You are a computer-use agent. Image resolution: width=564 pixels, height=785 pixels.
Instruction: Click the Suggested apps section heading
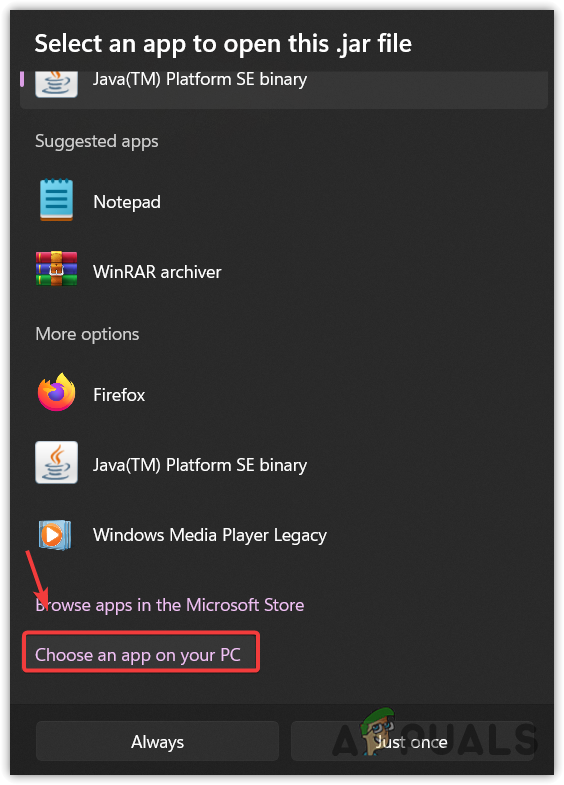(97, 141)
